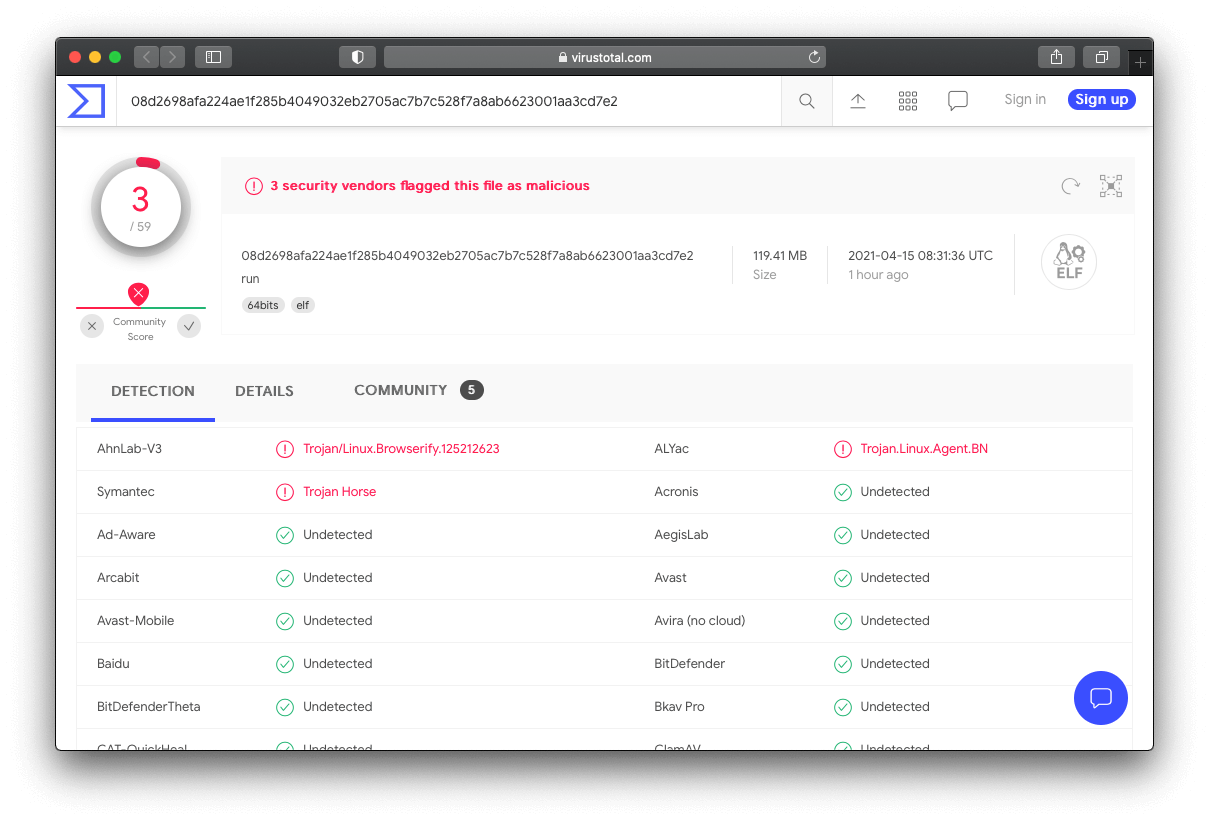Screen dimensions: 1209x824
Task: Click the malicious alert icon in banner
Action: (254, 186)
